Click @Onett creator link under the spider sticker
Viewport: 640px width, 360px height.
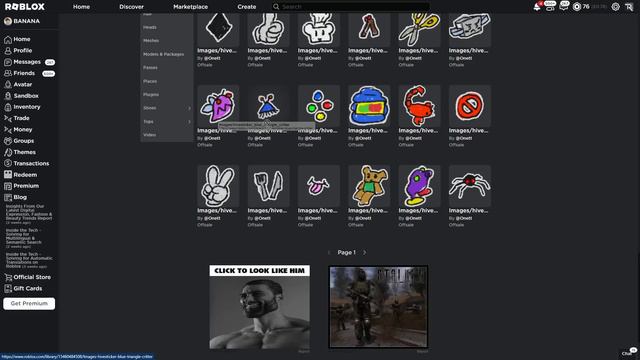tap(464, 218)
